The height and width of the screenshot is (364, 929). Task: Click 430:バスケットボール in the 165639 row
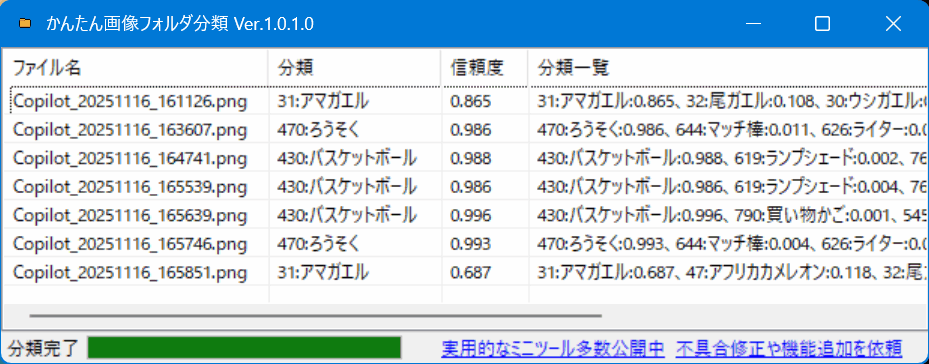347,215
